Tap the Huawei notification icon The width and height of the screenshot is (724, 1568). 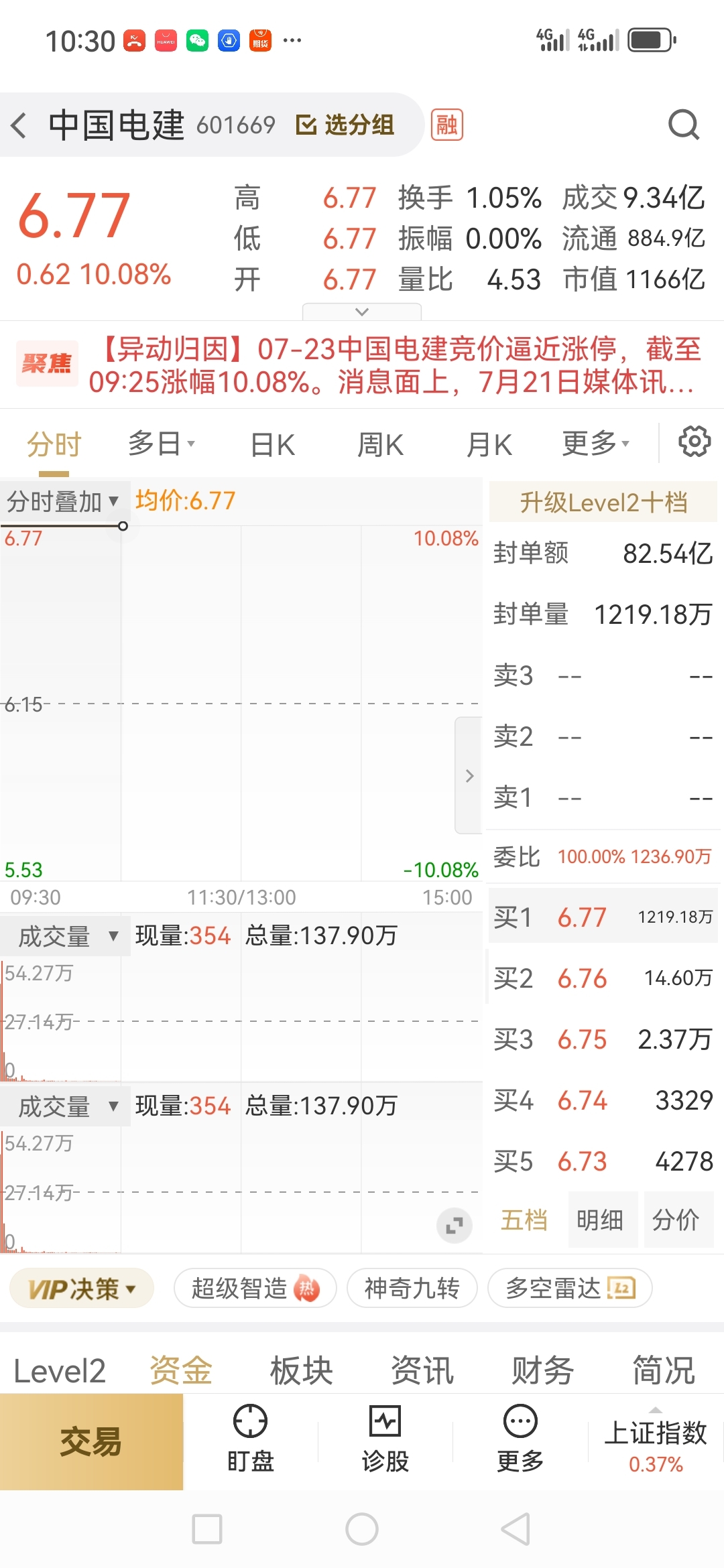point(166,41)
